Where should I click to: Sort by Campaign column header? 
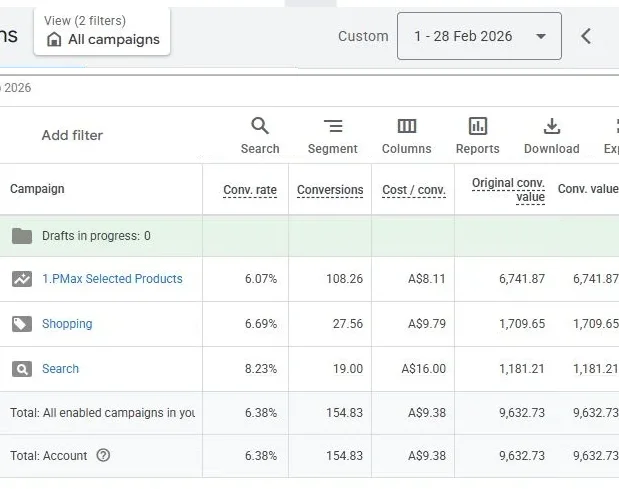(x=37, y=189)
